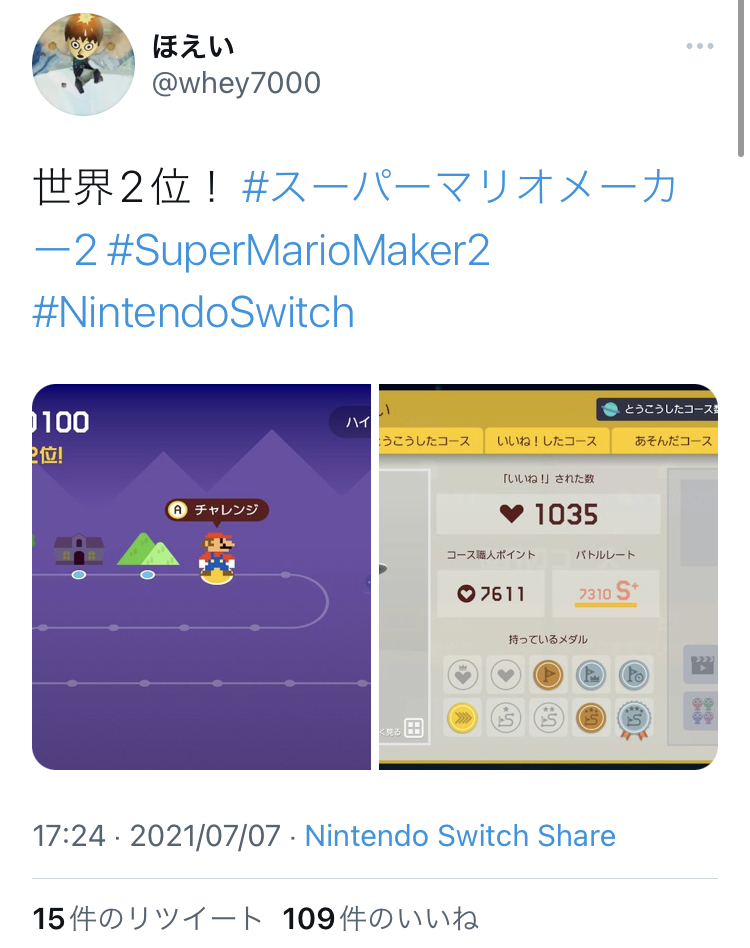View the 109 件のいいね list
Viewport: 750px width, 948px height.
(x=381, y=918)
